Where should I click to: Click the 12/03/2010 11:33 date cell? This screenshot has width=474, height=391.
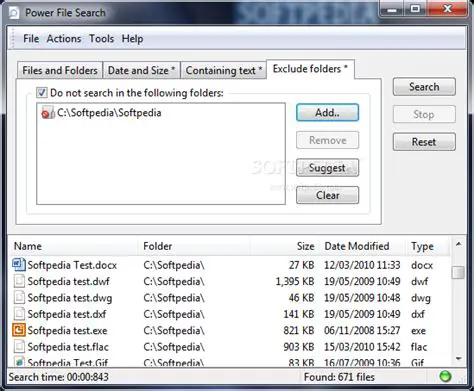tap(362, 265)
